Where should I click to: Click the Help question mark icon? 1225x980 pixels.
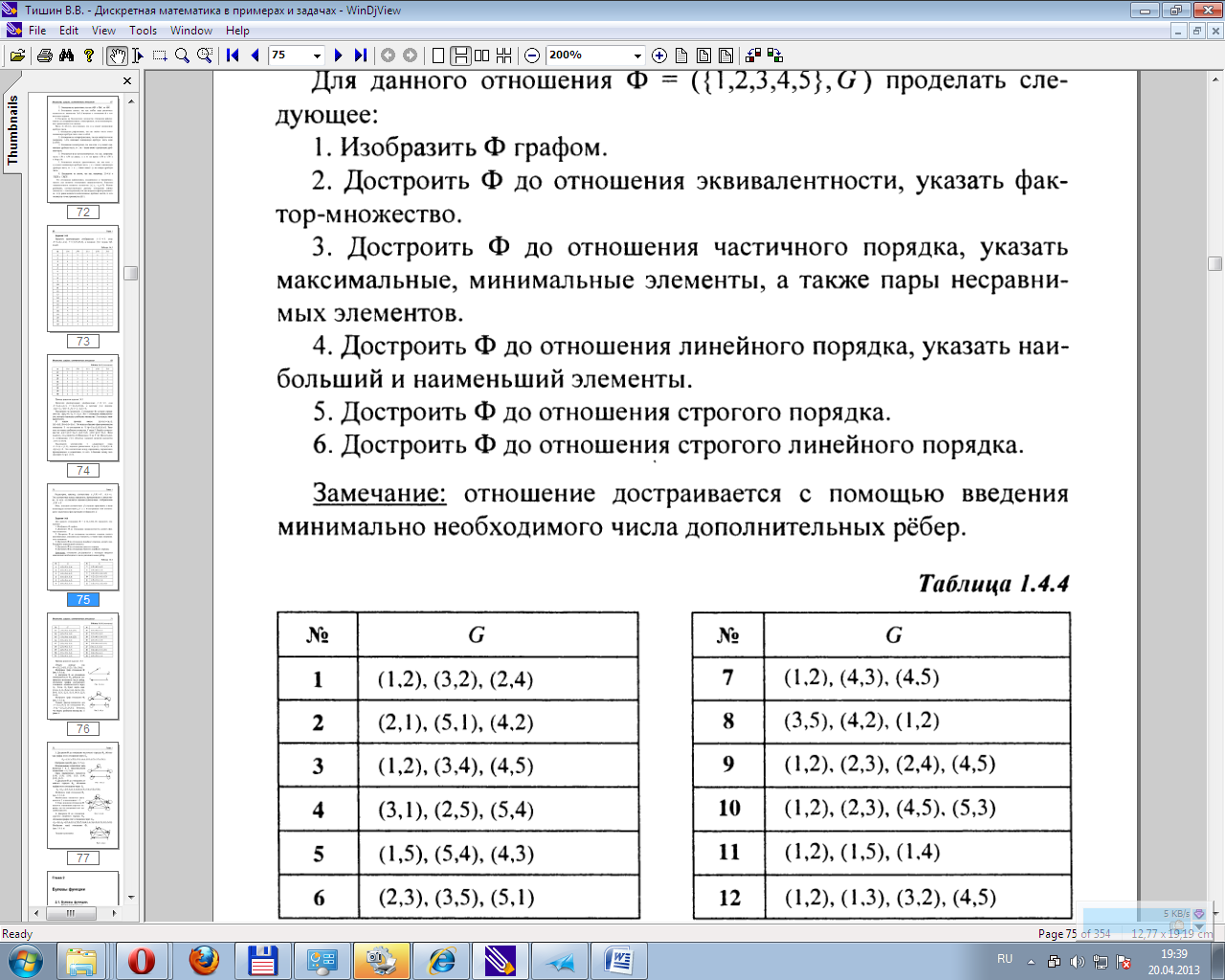(x=89, y=56)
